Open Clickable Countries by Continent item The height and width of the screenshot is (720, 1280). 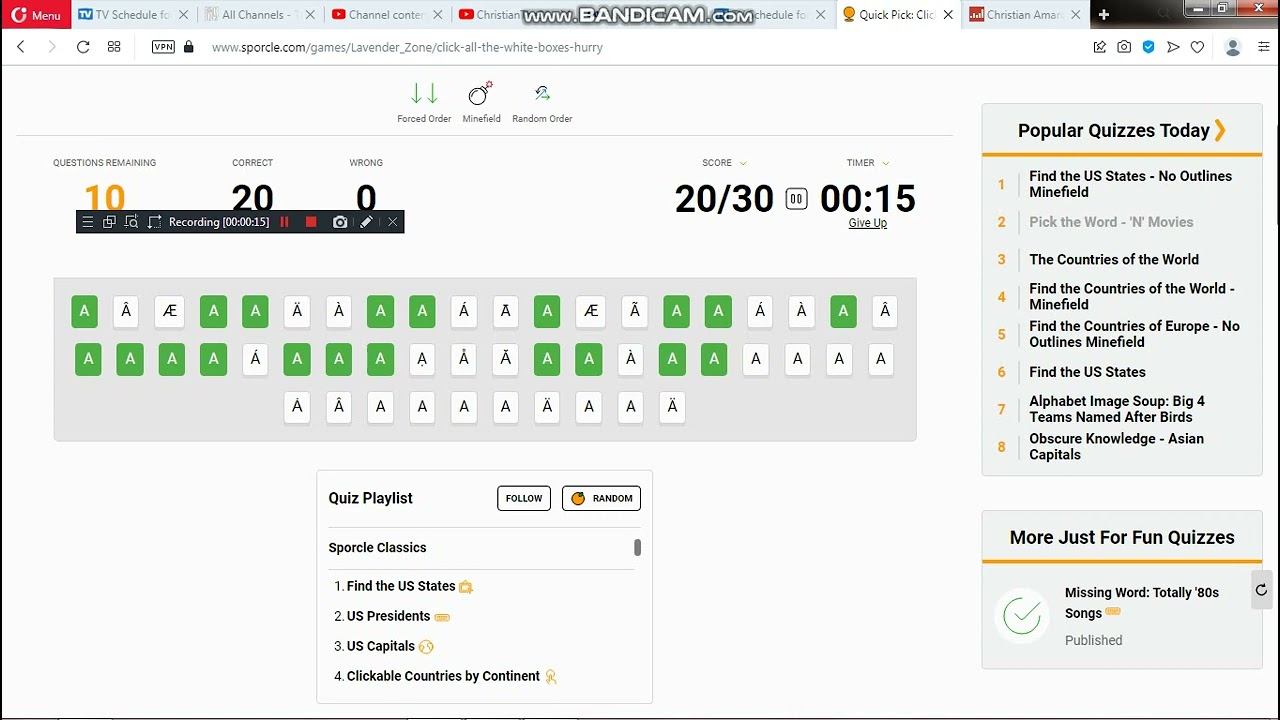point(443,676)
